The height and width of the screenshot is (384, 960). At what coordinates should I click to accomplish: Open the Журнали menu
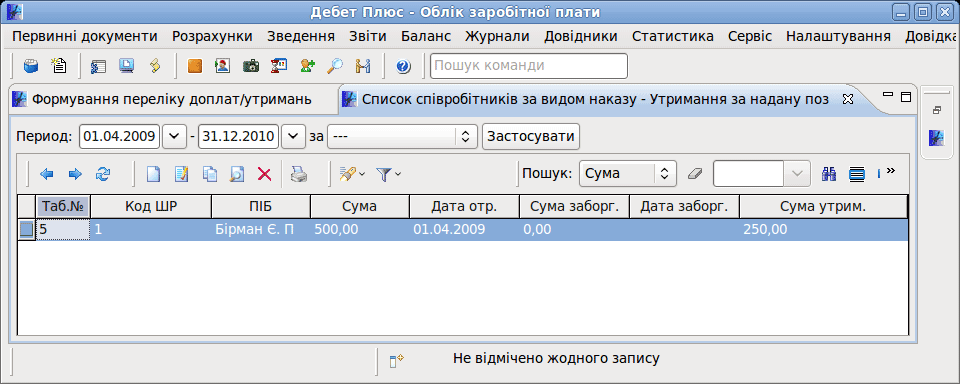coord(497,36)
